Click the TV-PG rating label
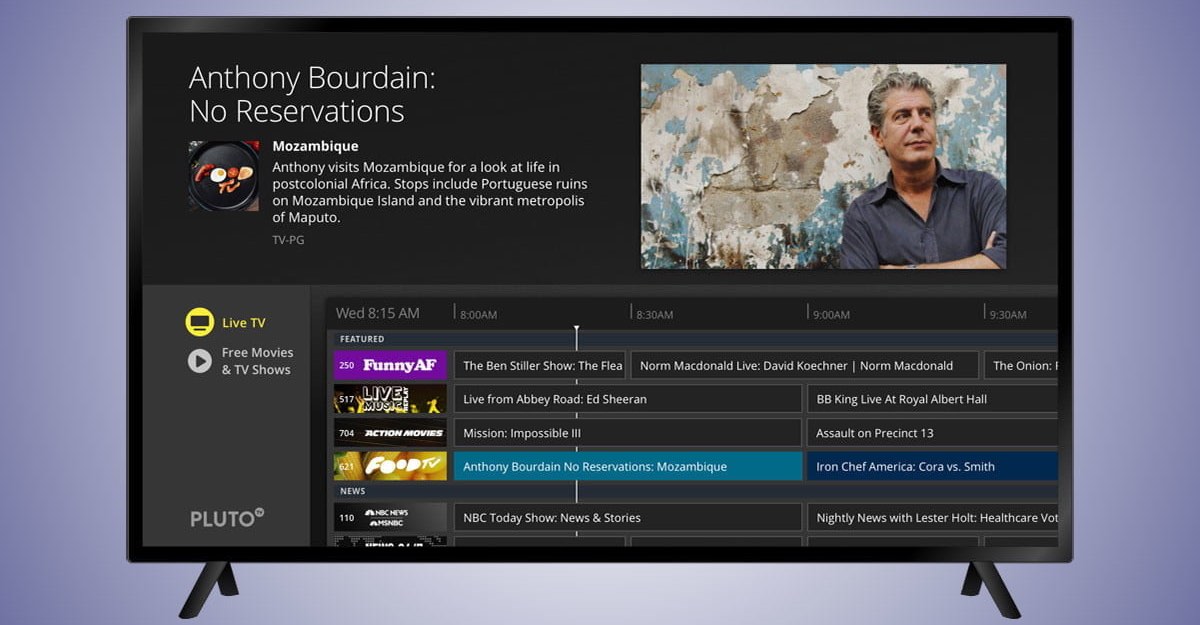Screen dimensions: 1200x625 (288, 240)
